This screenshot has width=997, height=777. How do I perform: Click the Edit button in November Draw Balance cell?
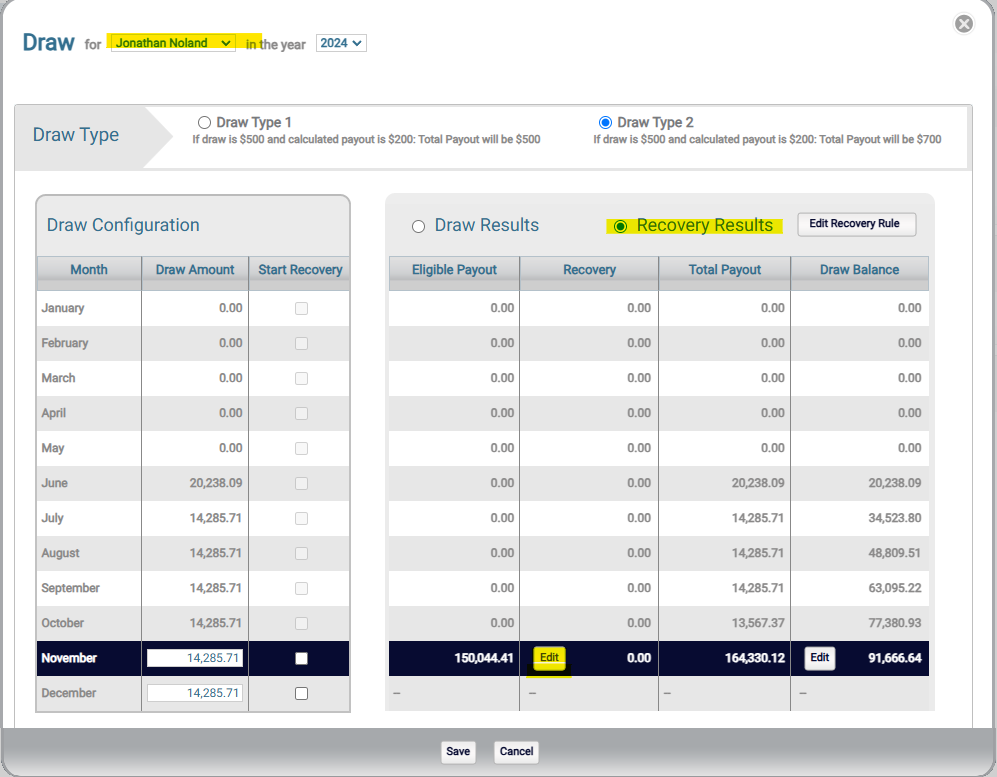click(x=820, y=657)
